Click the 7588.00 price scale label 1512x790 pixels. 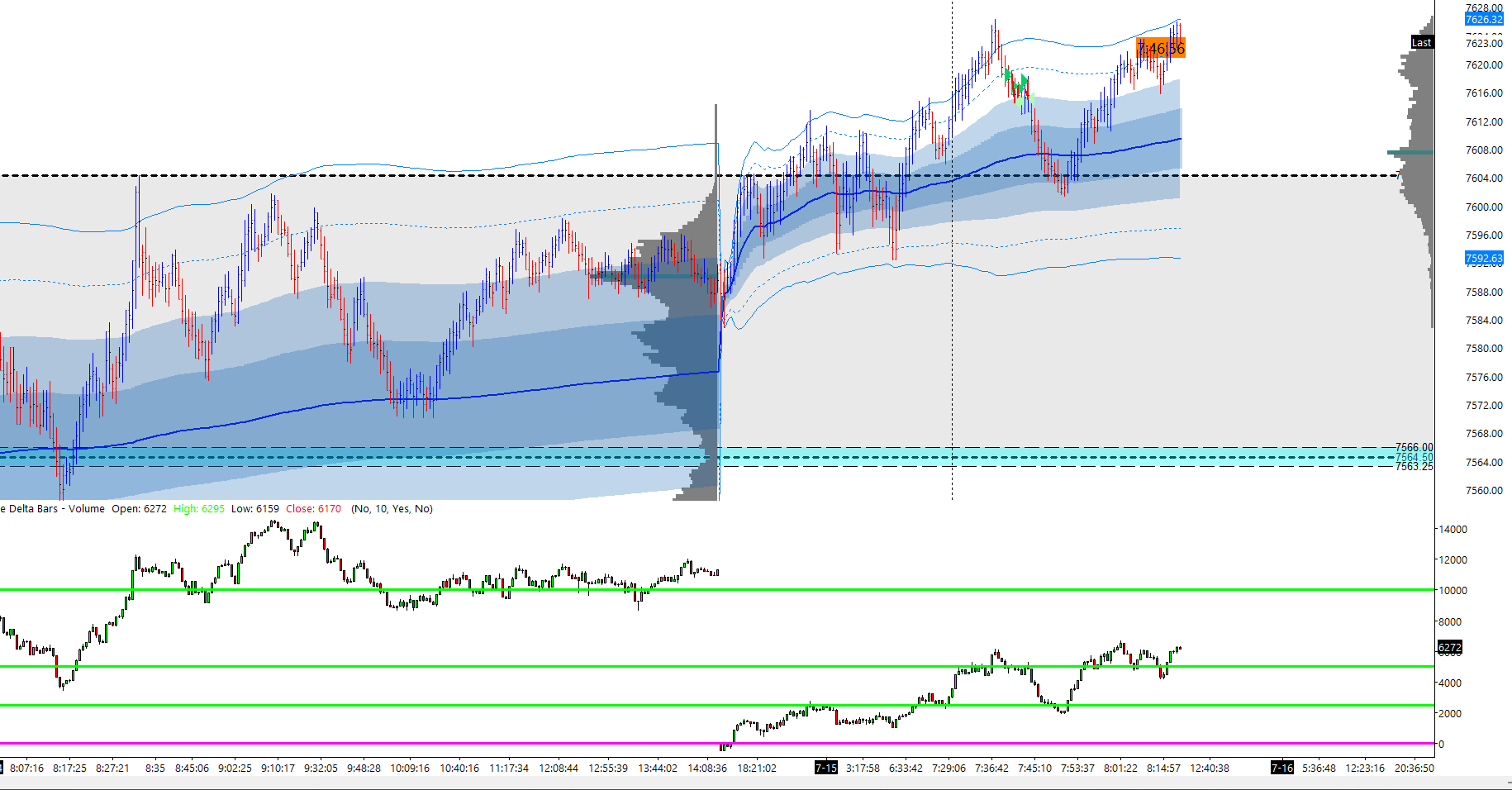1484,293
